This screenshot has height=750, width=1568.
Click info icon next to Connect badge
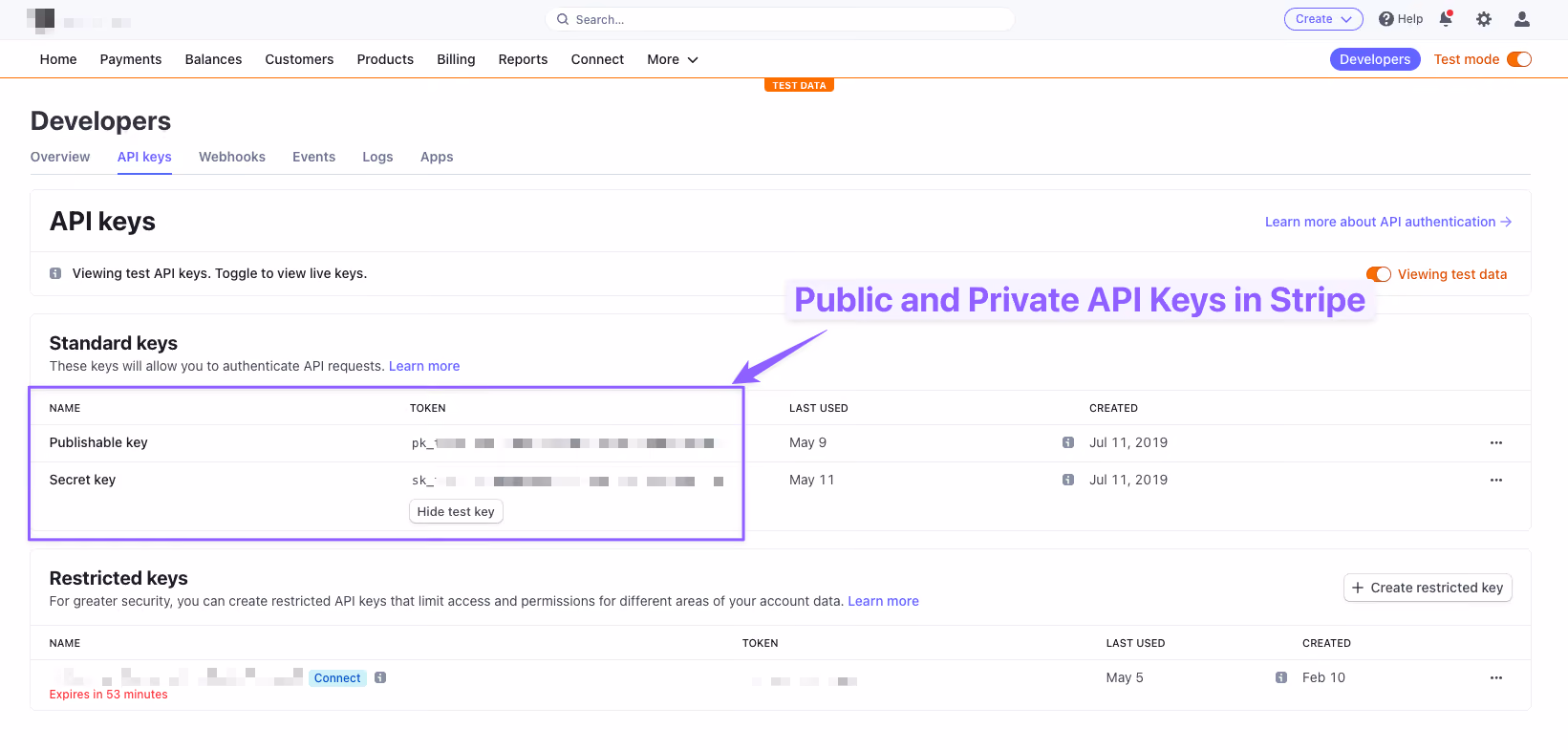pyautogui.click(x=380, y=677)
